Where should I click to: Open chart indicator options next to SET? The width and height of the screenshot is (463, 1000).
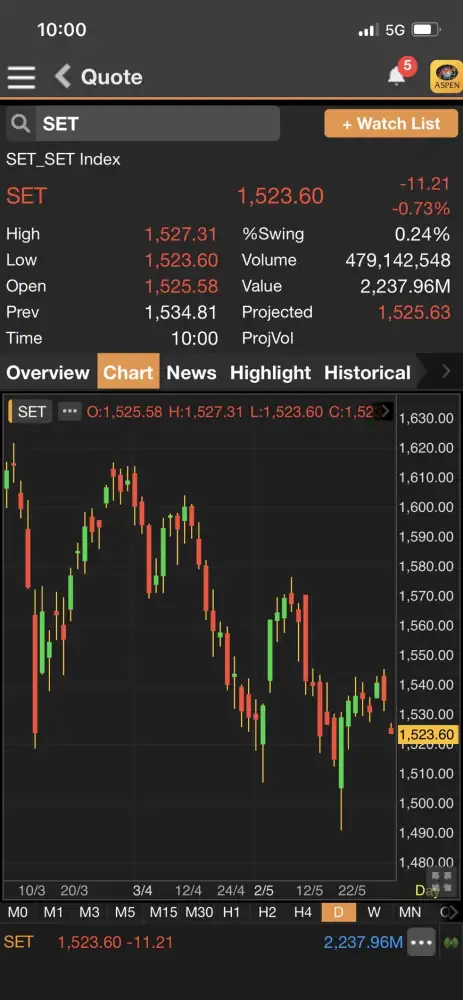(70, 411)
